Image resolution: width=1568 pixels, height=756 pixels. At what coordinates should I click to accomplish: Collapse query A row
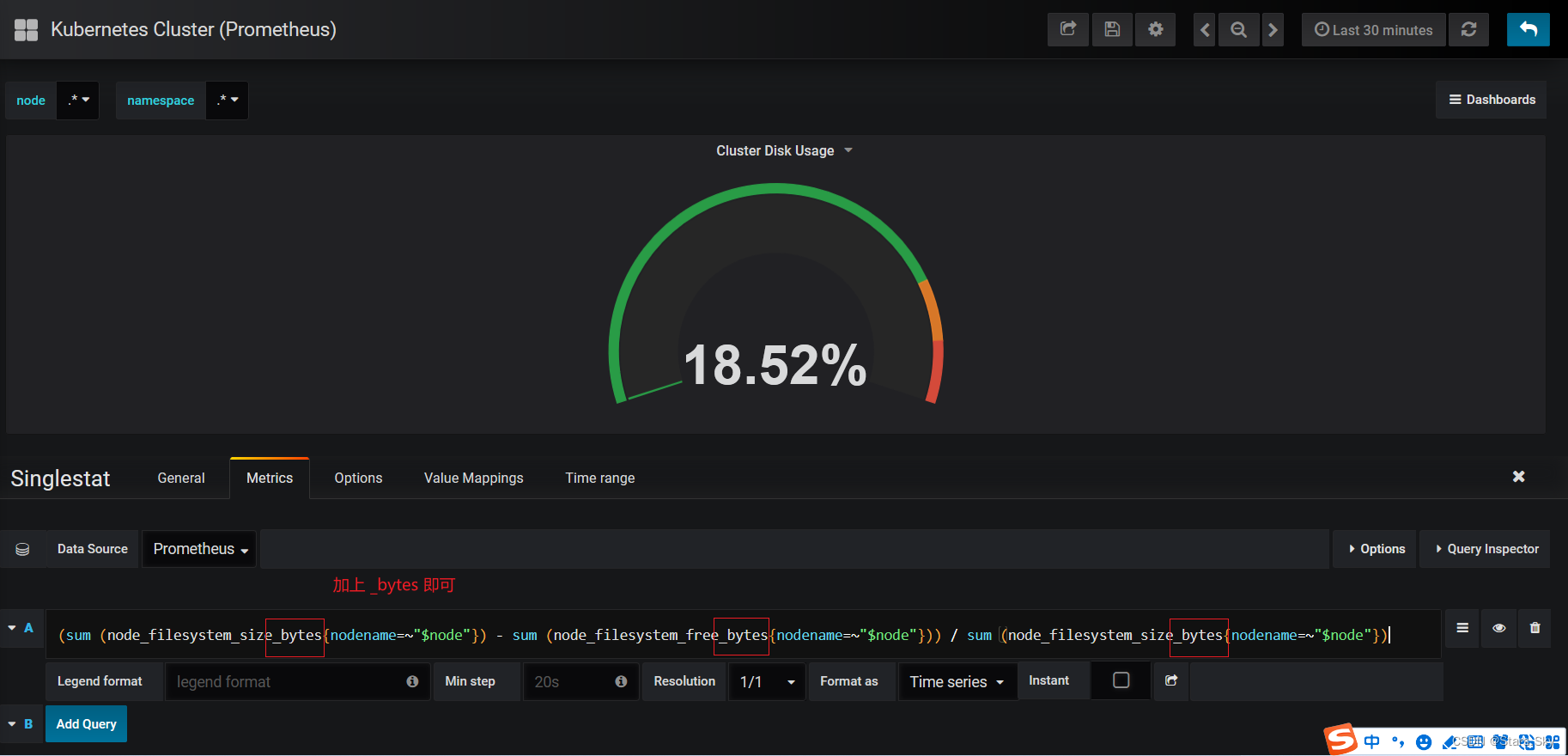12,628
